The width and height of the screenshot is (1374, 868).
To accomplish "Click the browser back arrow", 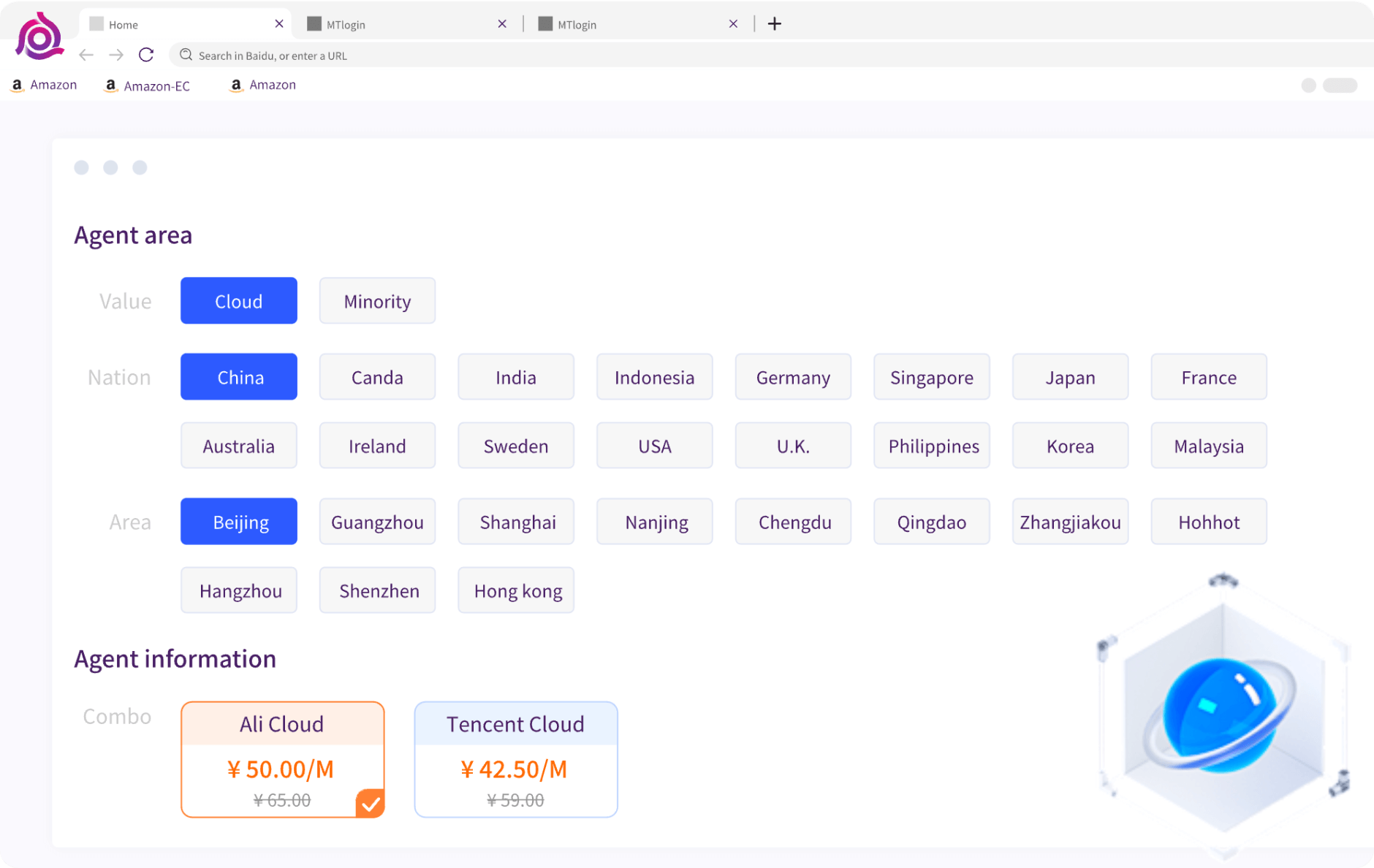I will click(x=86, y=55).
